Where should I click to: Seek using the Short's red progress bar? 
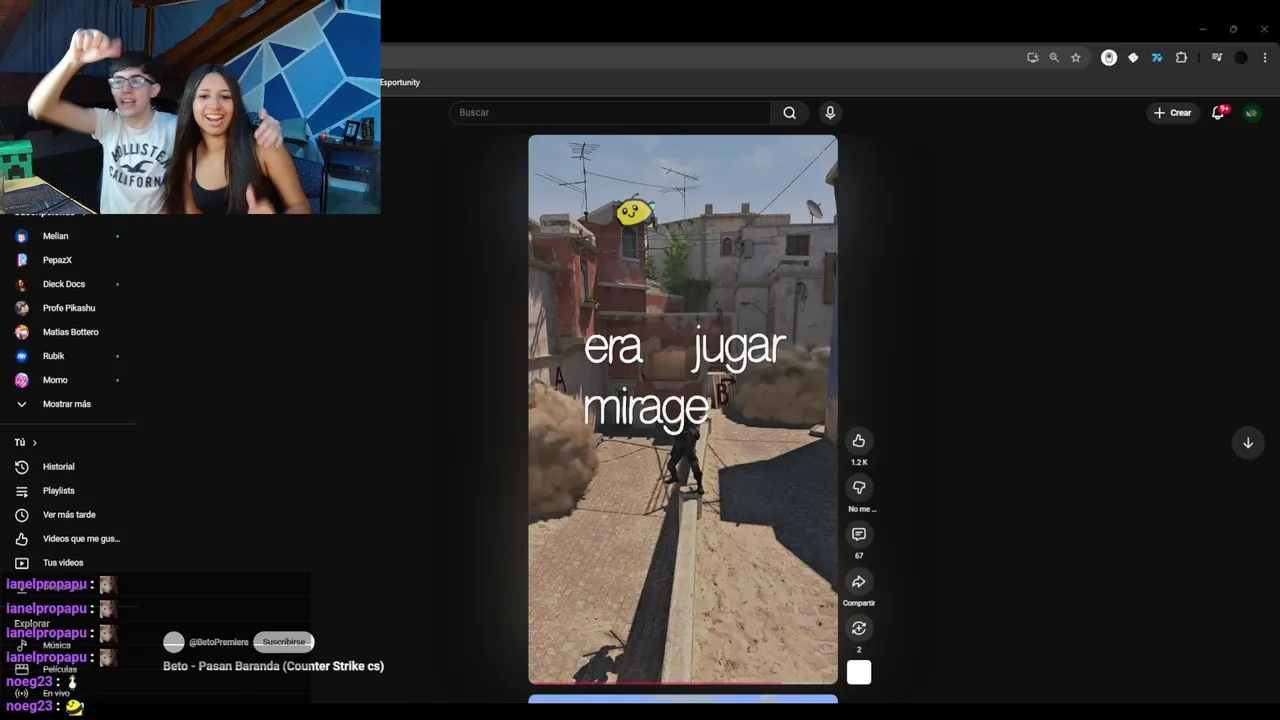(683, 683)
